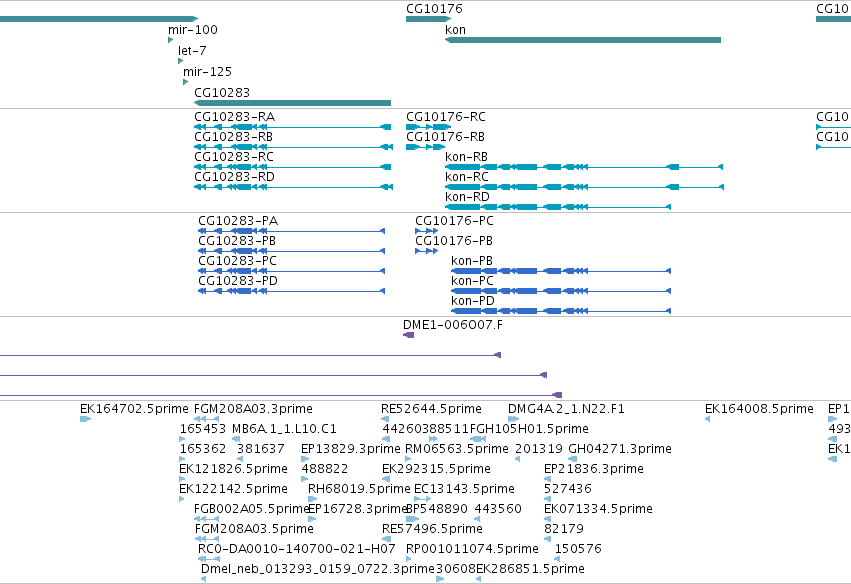This screenshot has width=851, height=584.
Task: Select RE52644.5prime EST label
Action: (x=431, y=409)
